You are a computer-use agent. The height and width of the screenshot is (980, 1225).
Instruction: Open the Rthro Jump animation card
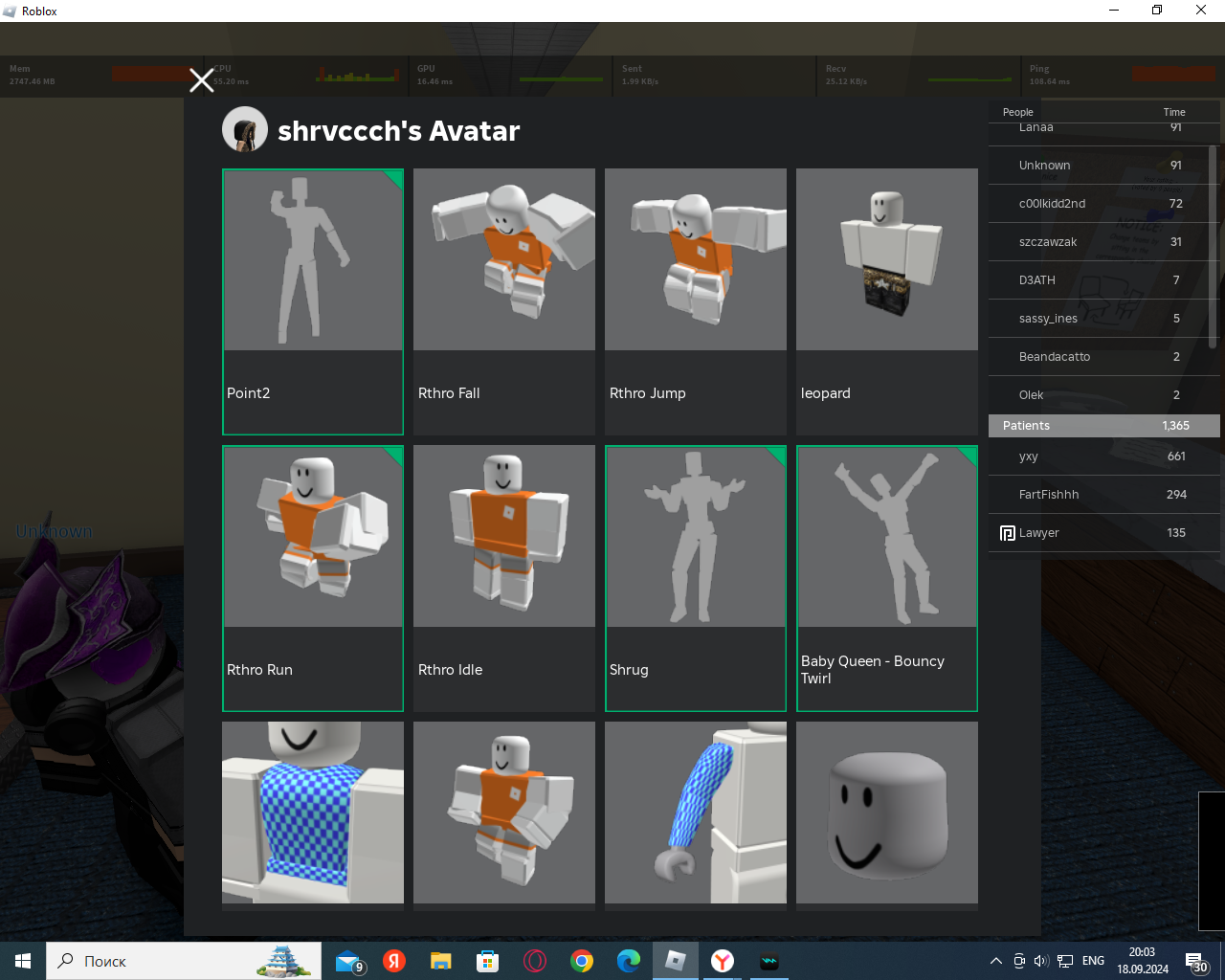(696, 301)
